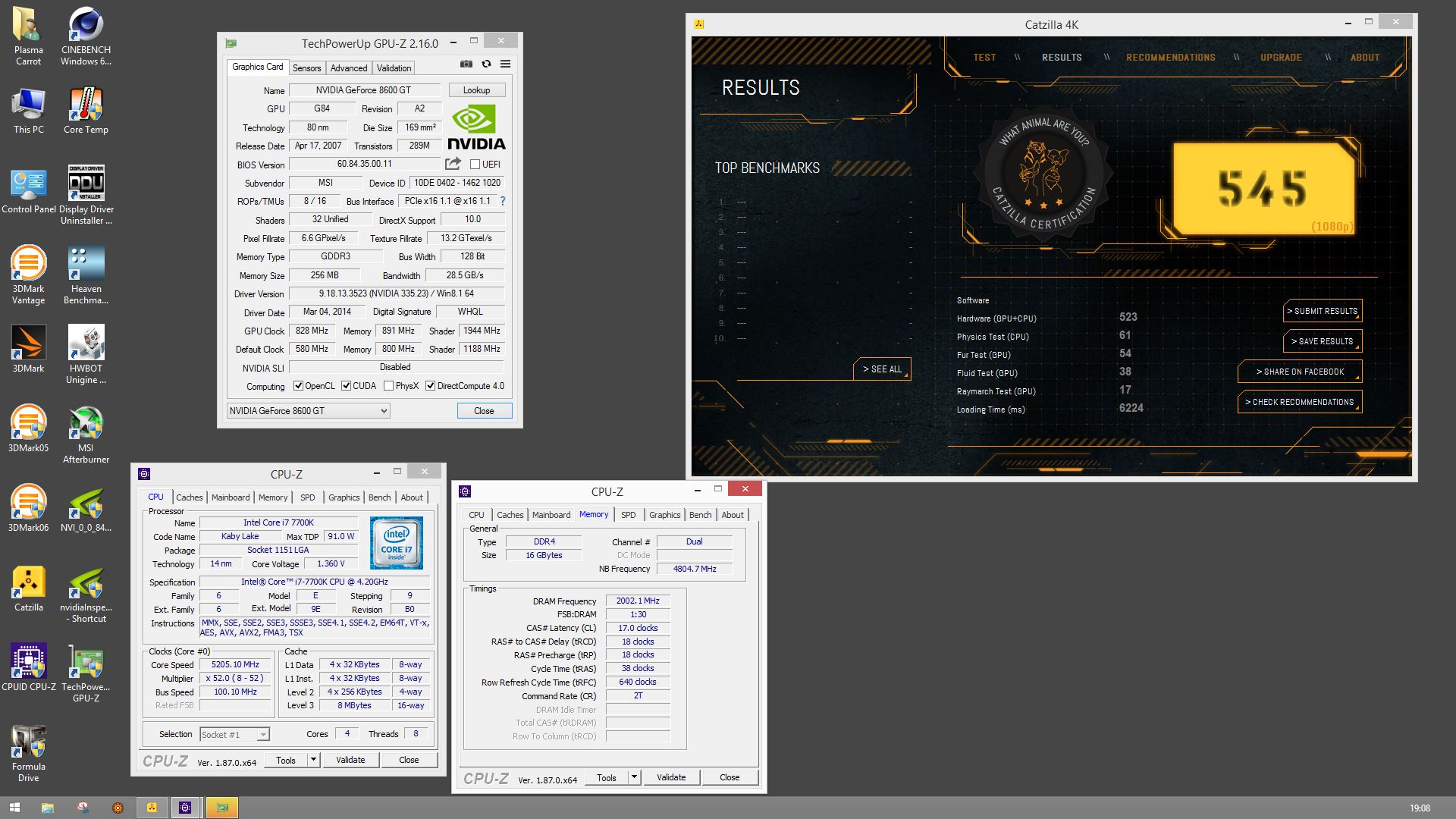1456x819 pixels.
Task: Refresh GPU-Z with the reload icon
Action: [486, 64]
